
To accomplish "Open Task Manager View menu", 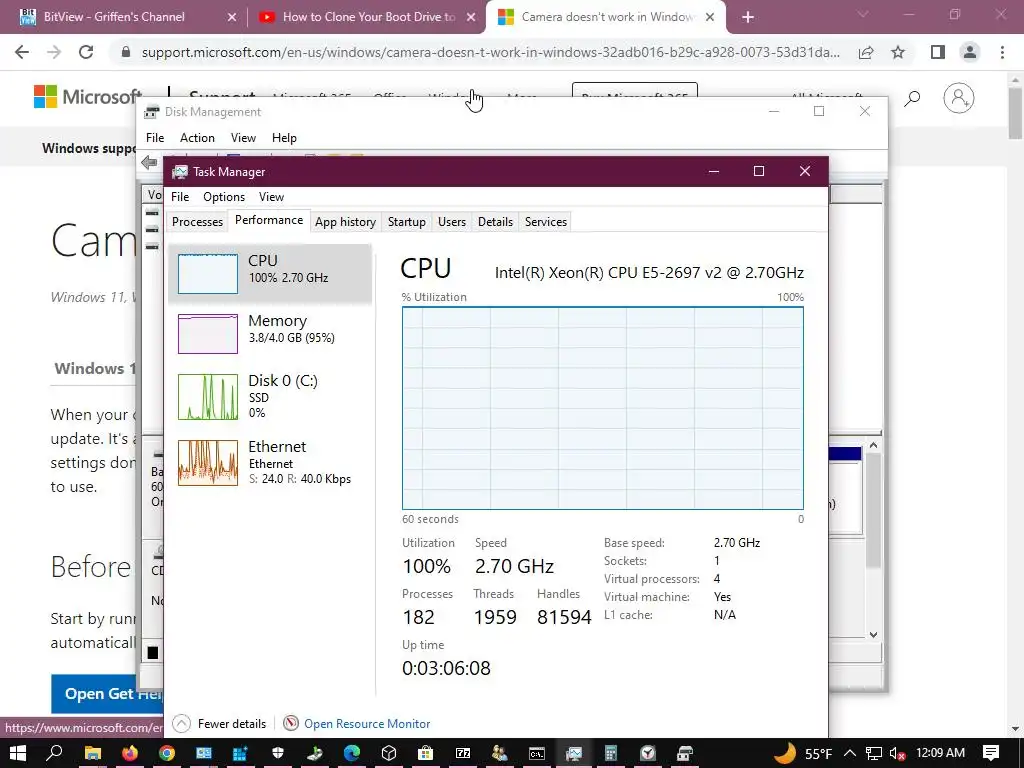I will (x=271, y=197).
